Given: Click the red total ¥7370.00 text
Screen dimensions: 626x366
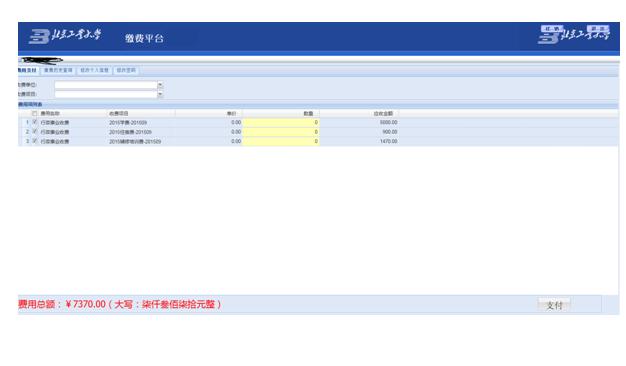Looking at the screenshot, I should pyautogui.click(x=120, y=304).
